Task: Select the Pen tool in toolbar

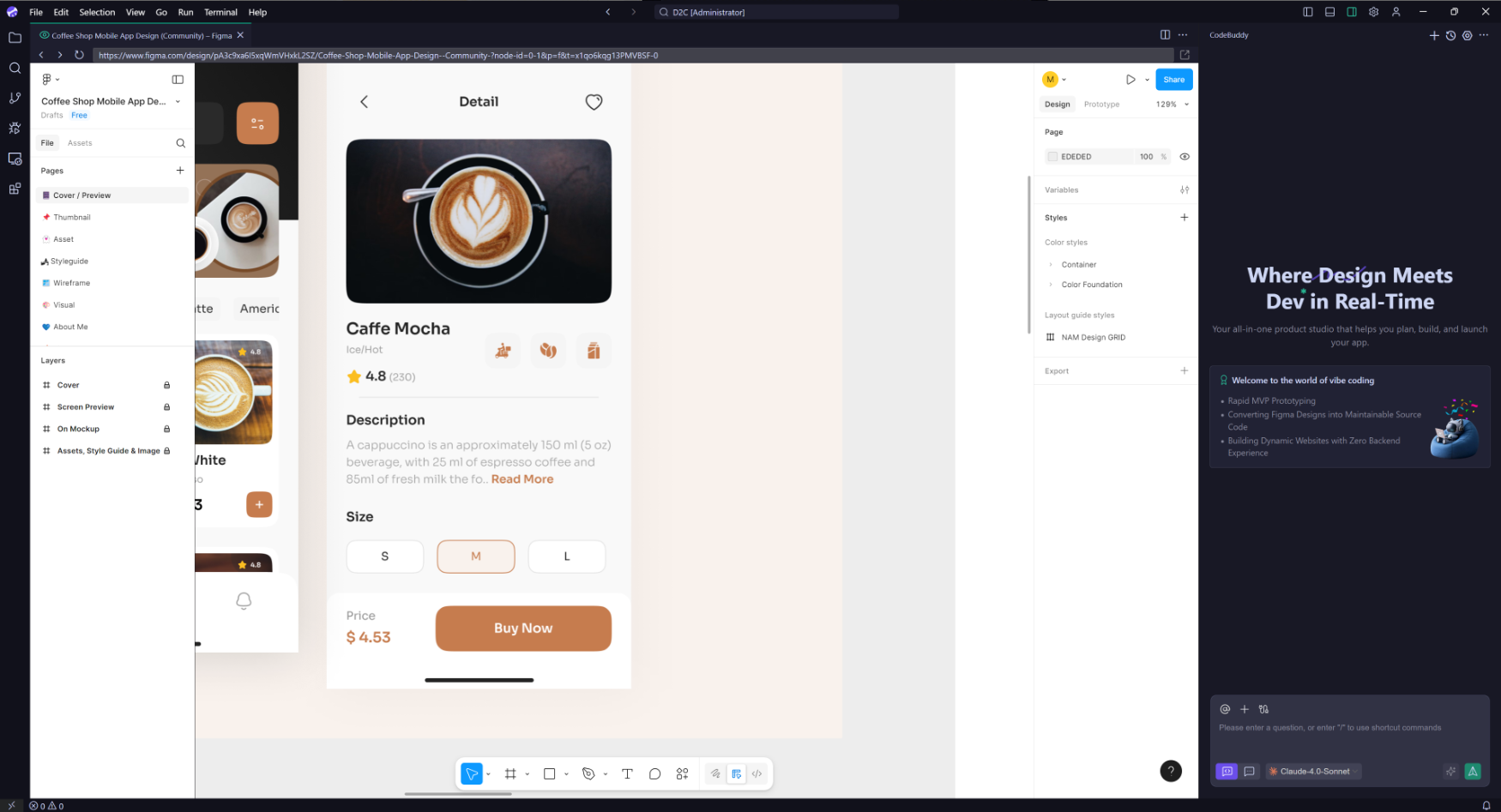Action: [x=588, y=773]
